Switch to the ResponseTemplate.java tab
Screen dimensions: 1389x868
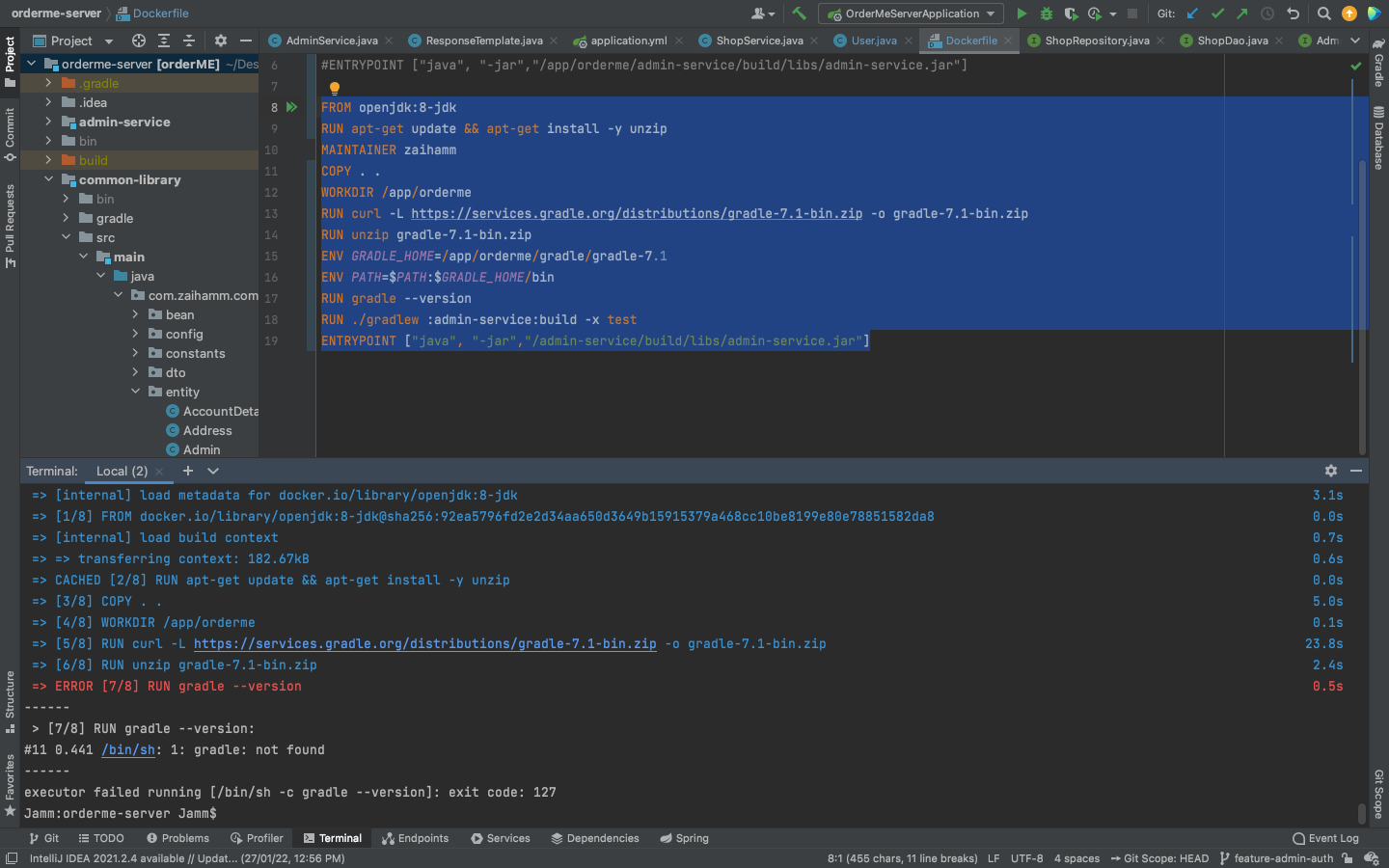click(483, 41)
